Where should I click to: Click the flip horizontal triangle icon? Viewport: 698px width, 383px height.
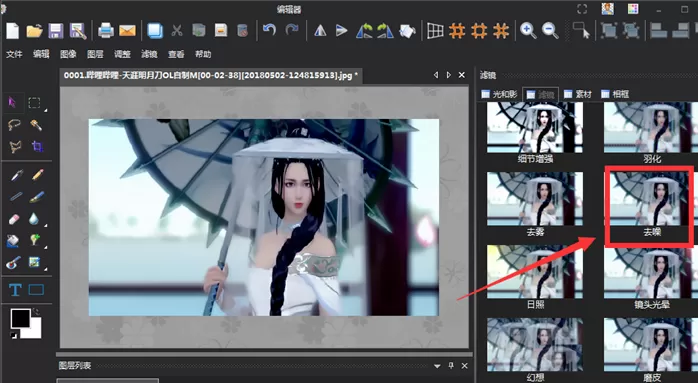[x=320, y=31]
